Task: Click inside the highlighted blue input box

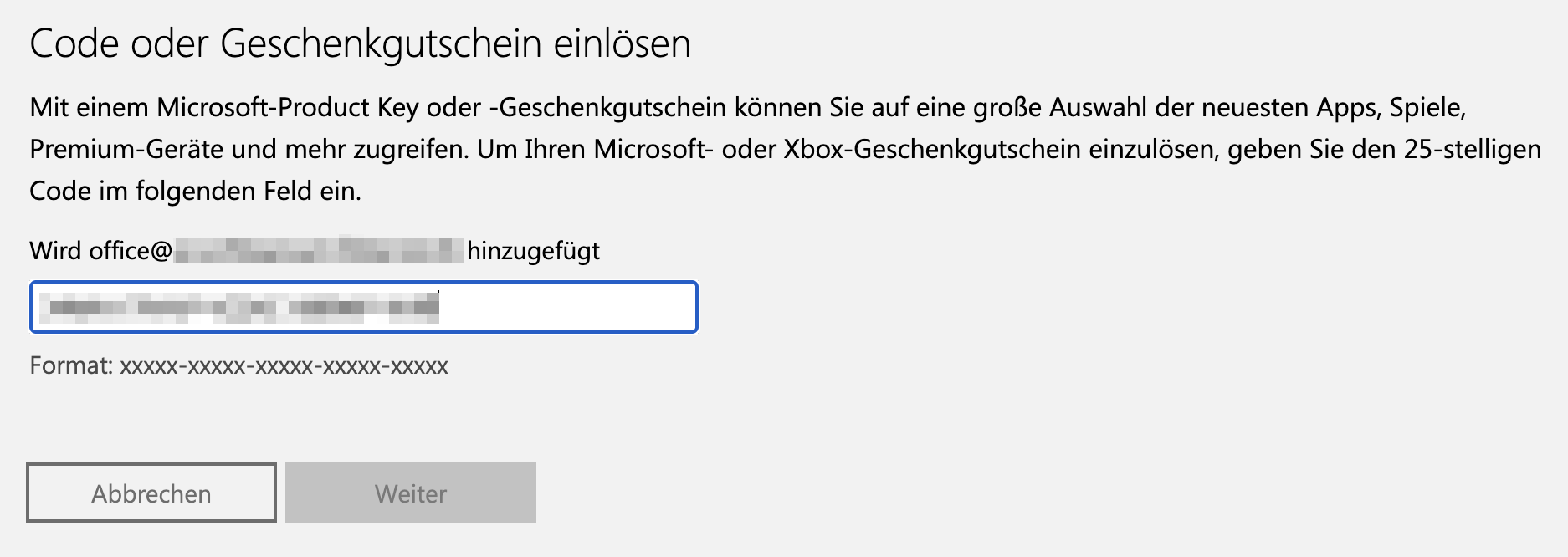Action: (363, 308)
